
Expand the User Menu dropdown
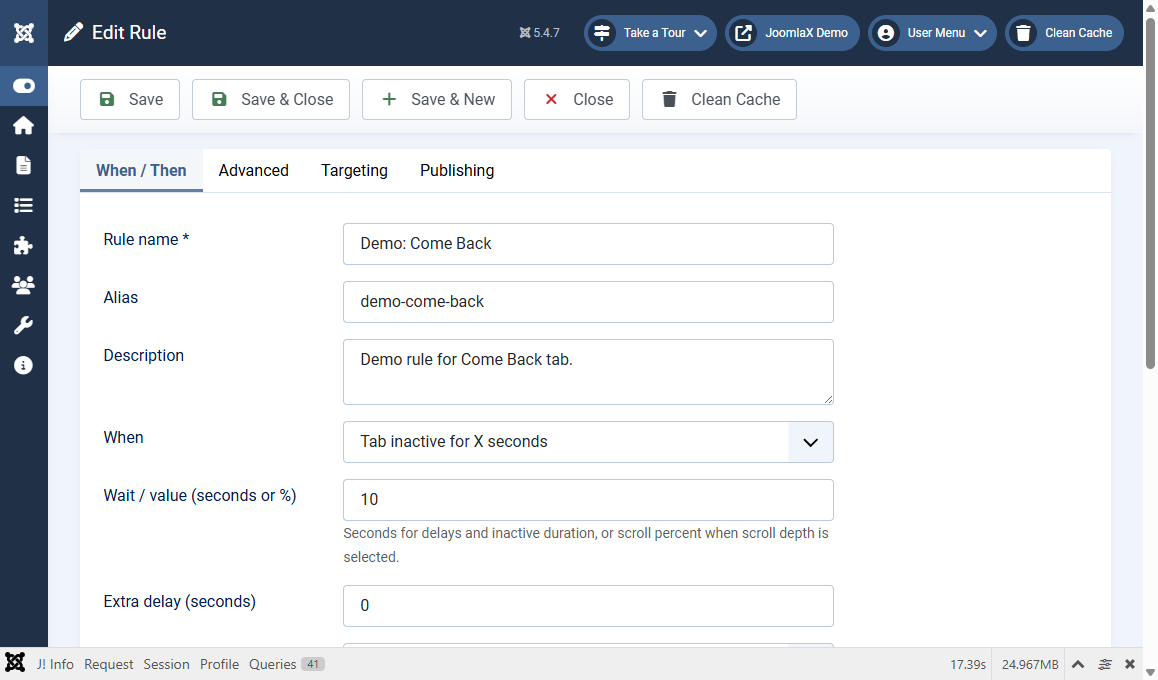point(932,32)
